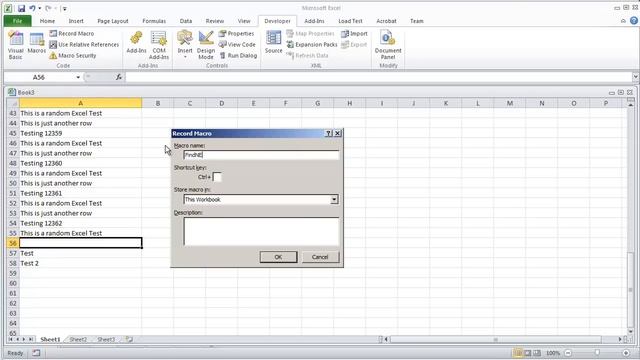The image size is (640, 360).
Task: Click cell with Testing 12359
Action: tap(80, 133)
